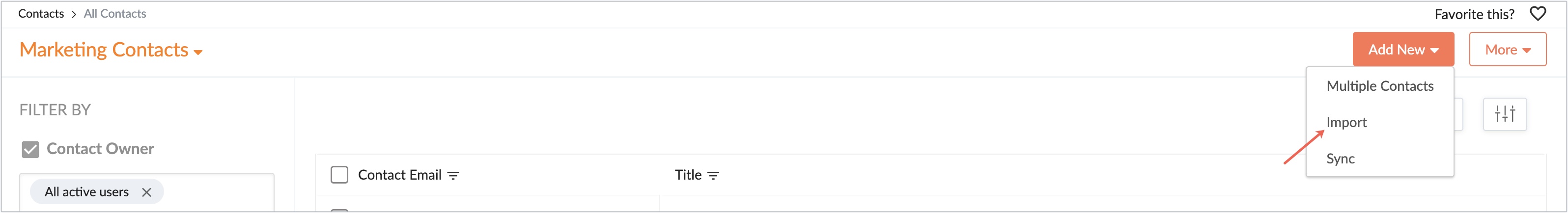Choose Multiple Contacts from the menu
Image resolution: width=1568 pixels, height=213 pixels.
[1379, 86]
